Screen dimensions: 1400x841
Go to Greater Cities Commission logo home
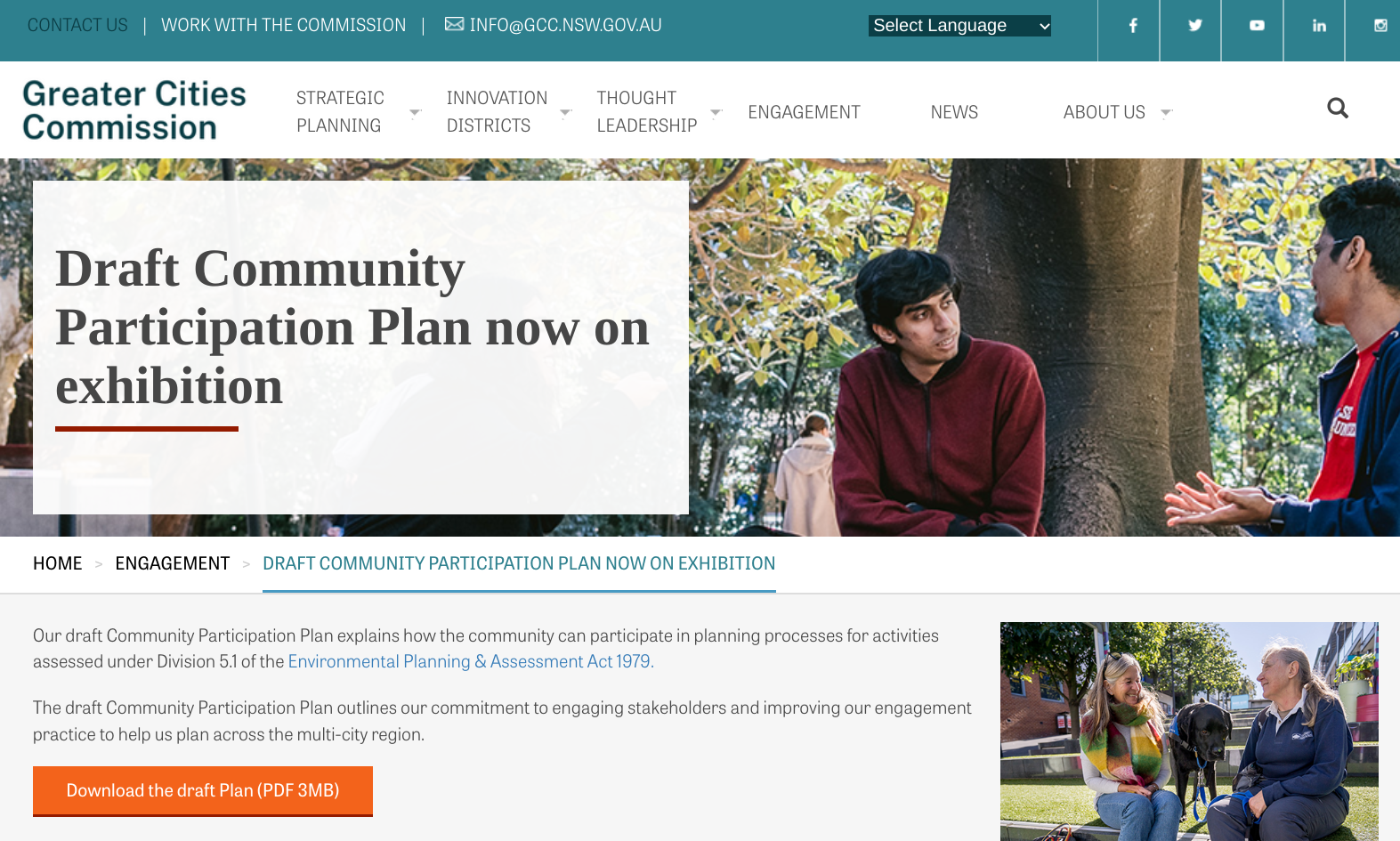(134, 110)
